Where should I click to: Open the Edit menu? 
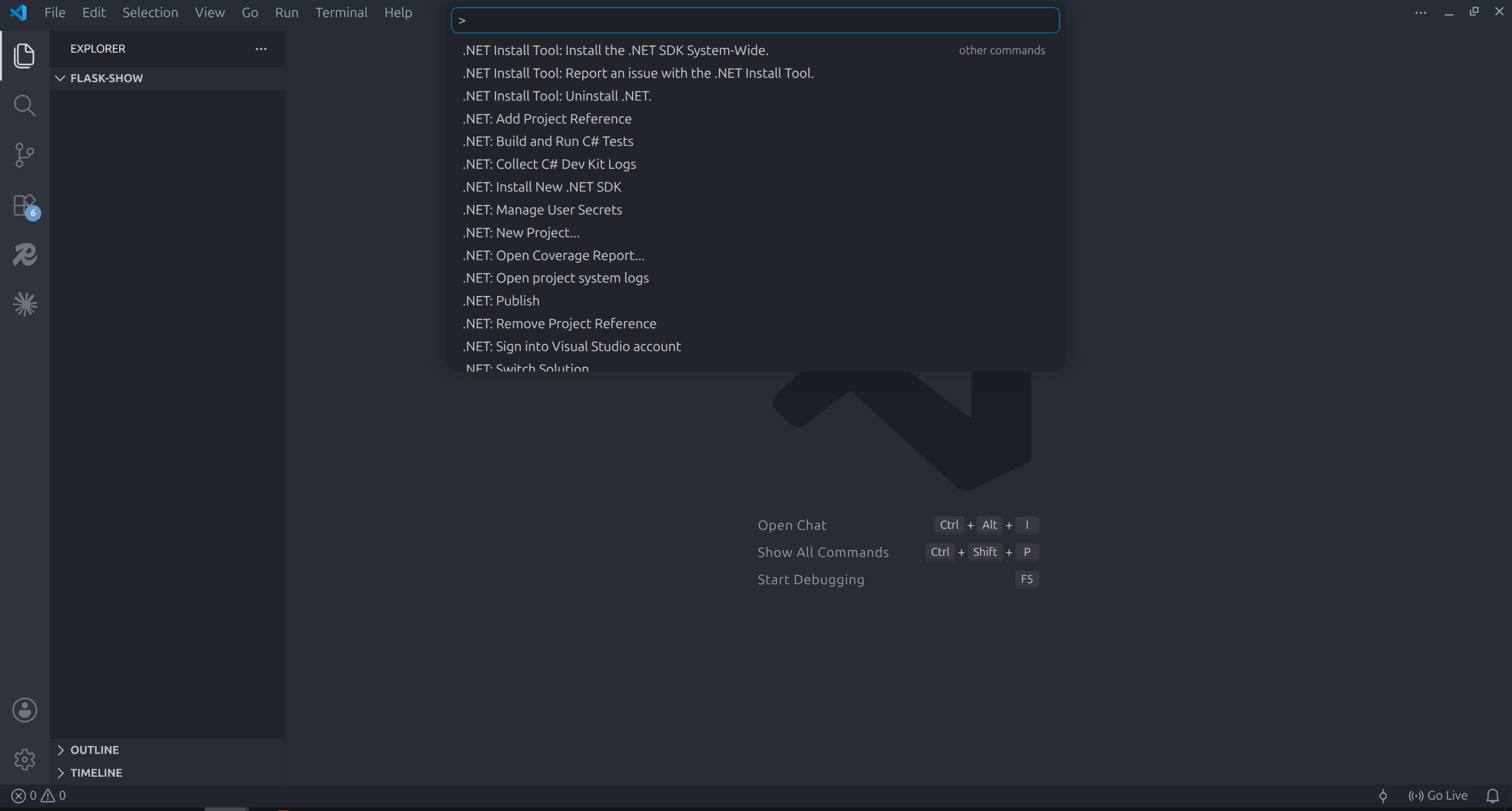94,12
